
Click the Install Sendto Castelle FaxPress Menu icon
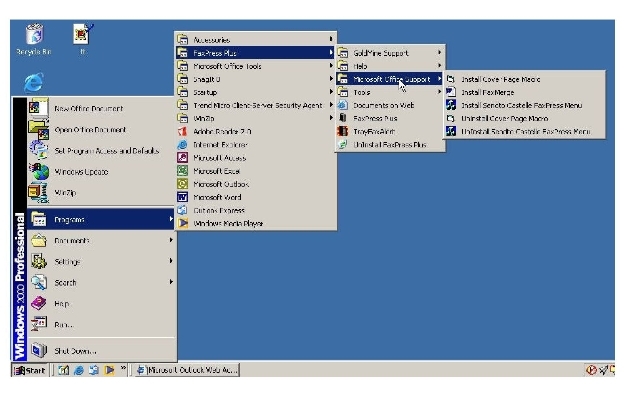[x=451, y=105]
